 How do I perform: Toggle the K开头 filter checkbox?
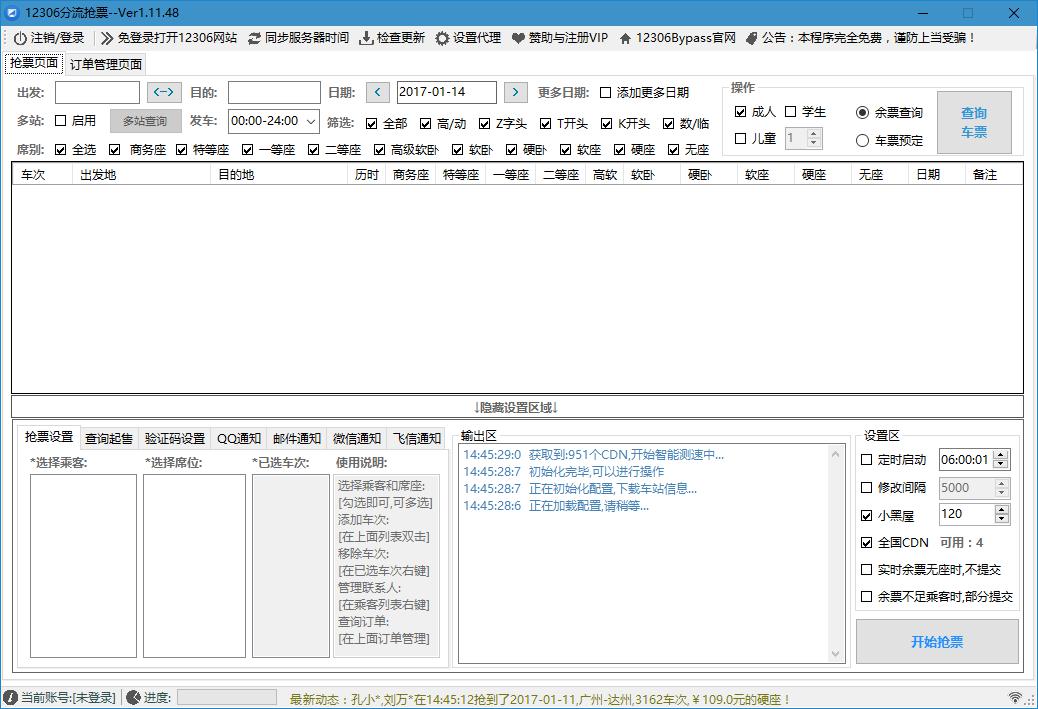pos(606,124)
